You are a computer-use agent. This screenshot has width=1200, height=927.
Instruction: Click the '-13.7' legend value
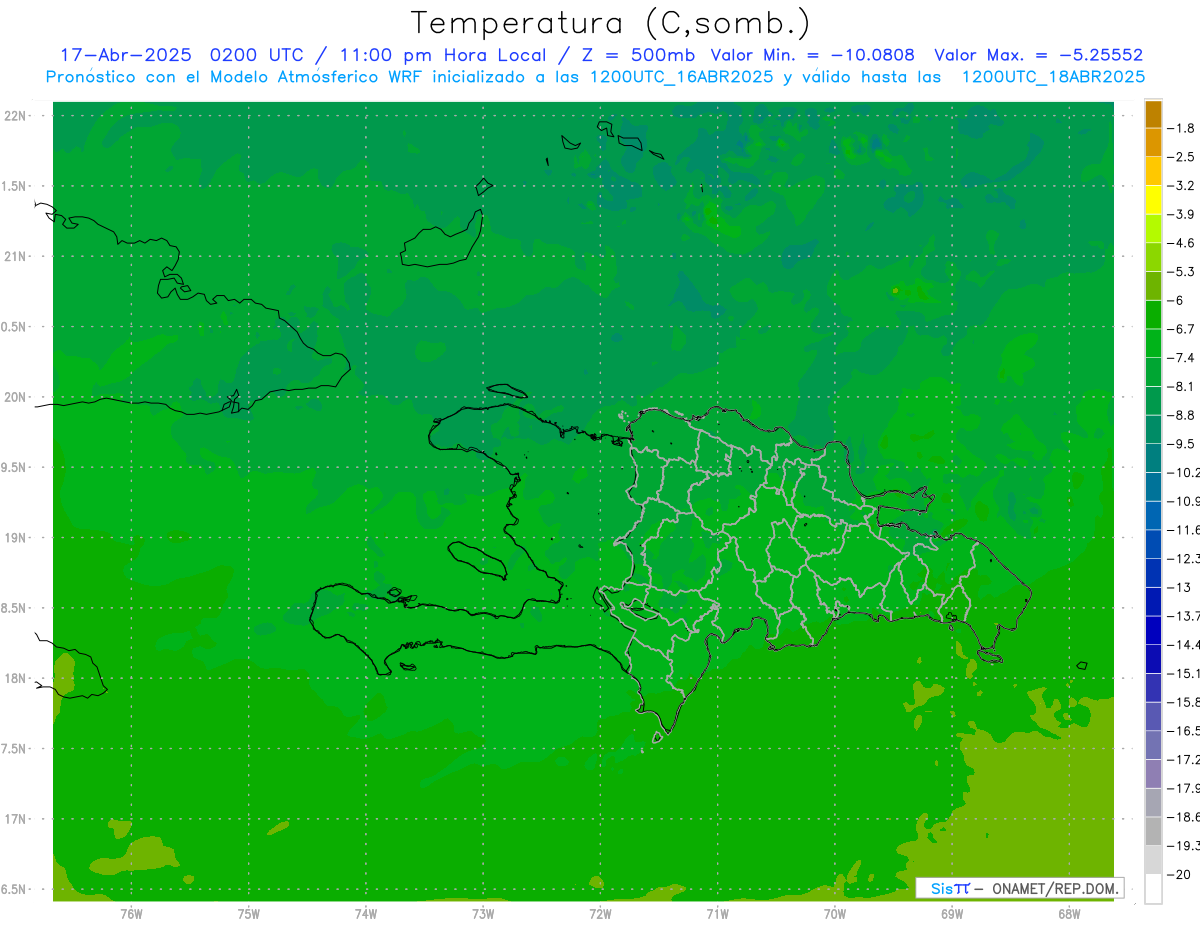click(1184, 616)
